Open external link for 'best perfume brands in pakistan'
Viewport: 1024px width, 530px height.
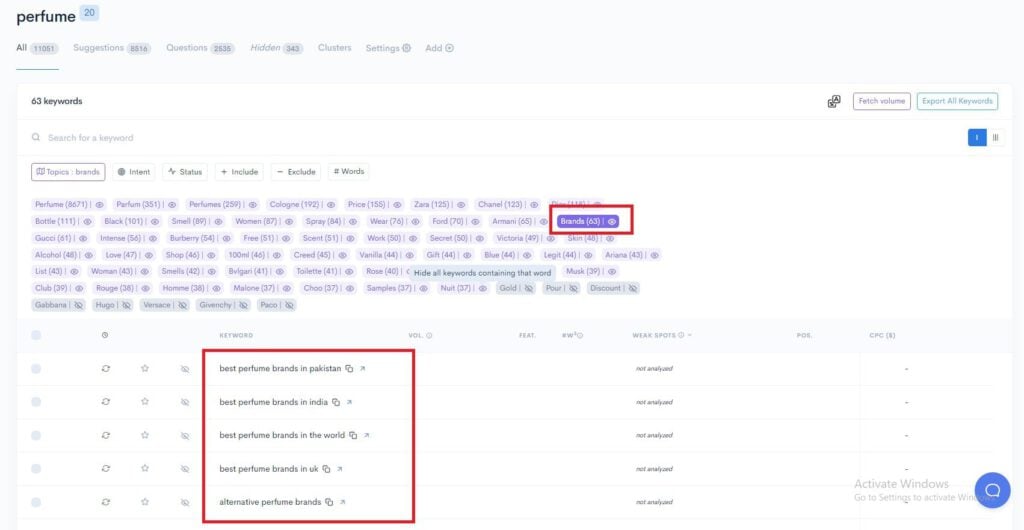[363, 369]
